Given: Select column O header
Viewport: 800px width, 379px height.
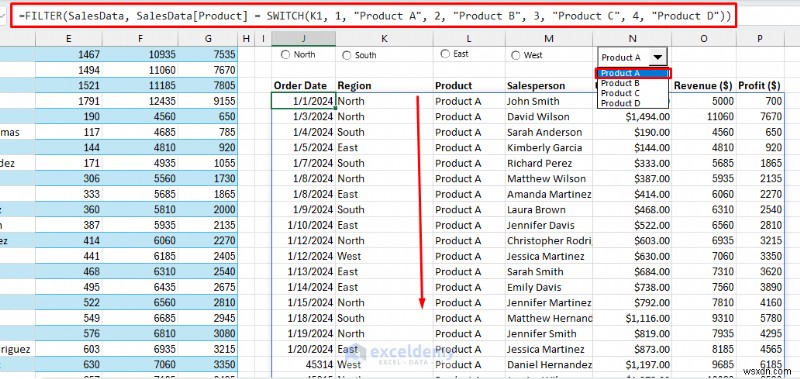Looking at the screenshot, I should (704, 38).
